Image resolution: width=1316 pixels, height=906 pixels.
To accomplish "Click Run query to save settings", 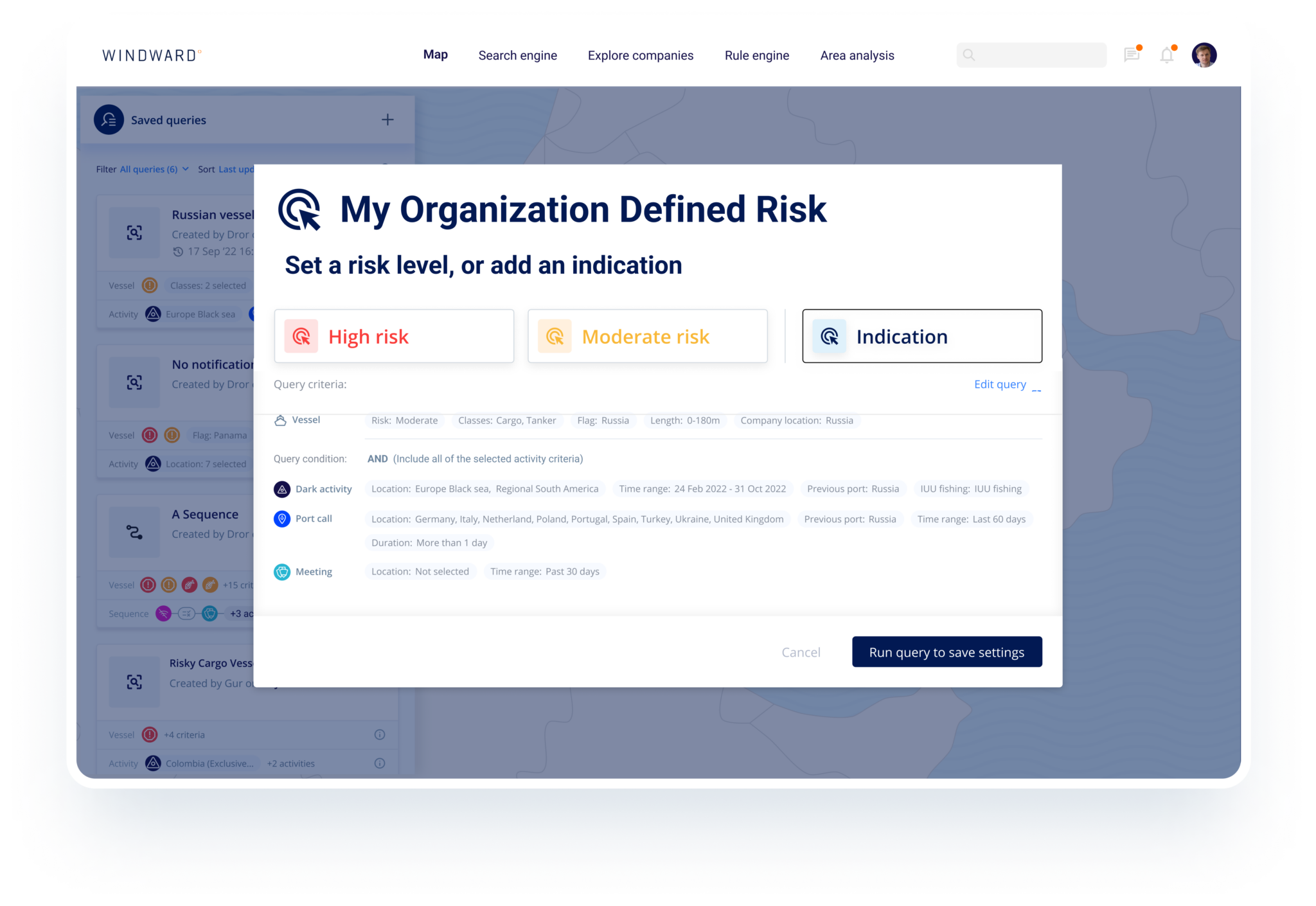I will pyautogui.click(x=947, y=652).
